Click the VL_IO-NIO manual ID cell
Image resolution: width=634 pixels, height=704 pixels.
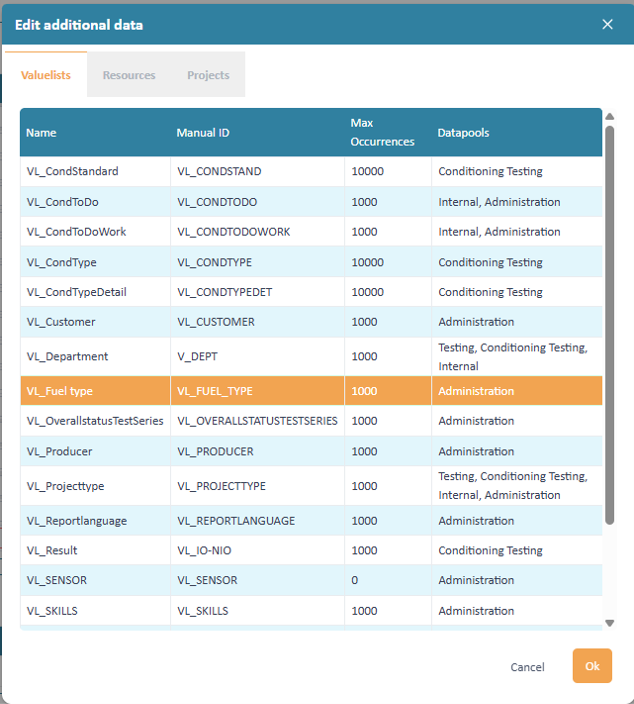(x=257, y=550)
